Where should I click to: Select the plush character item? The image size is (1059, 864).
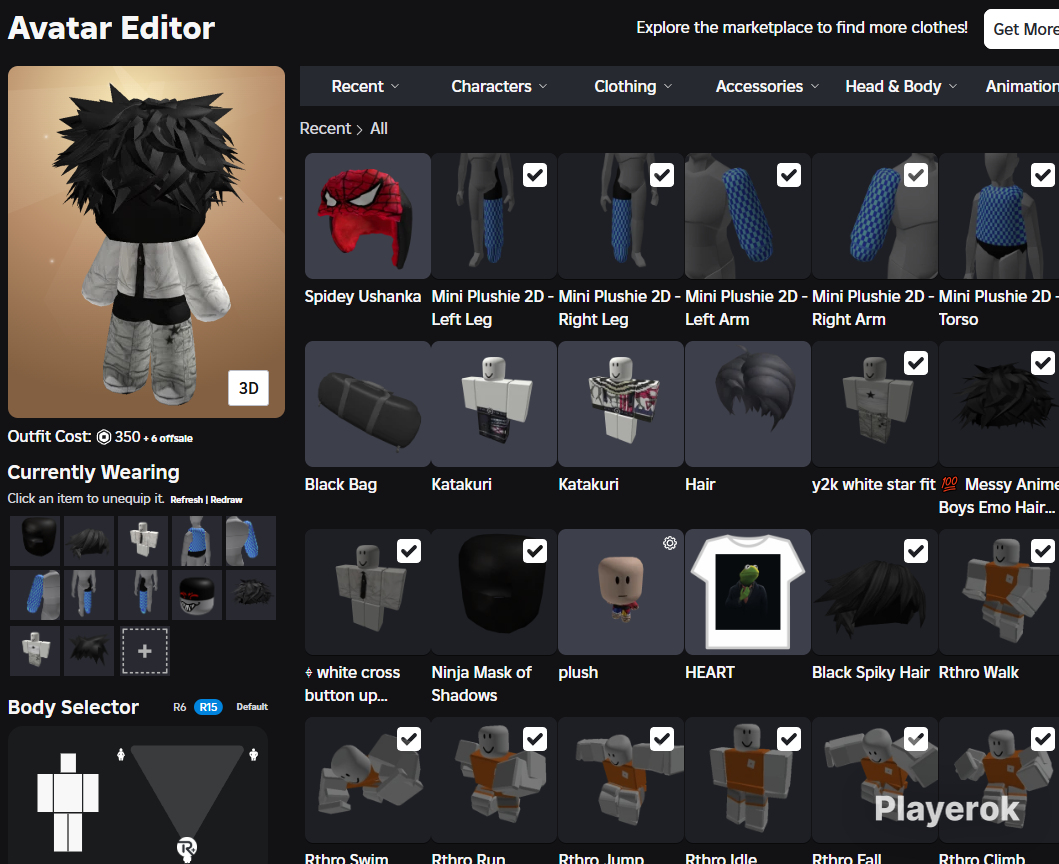[621, 592]
